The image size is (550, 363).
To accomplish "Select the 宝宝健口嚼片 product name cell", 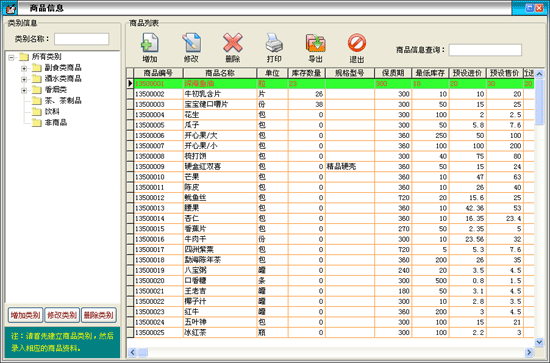I will [x=220, y=105].
